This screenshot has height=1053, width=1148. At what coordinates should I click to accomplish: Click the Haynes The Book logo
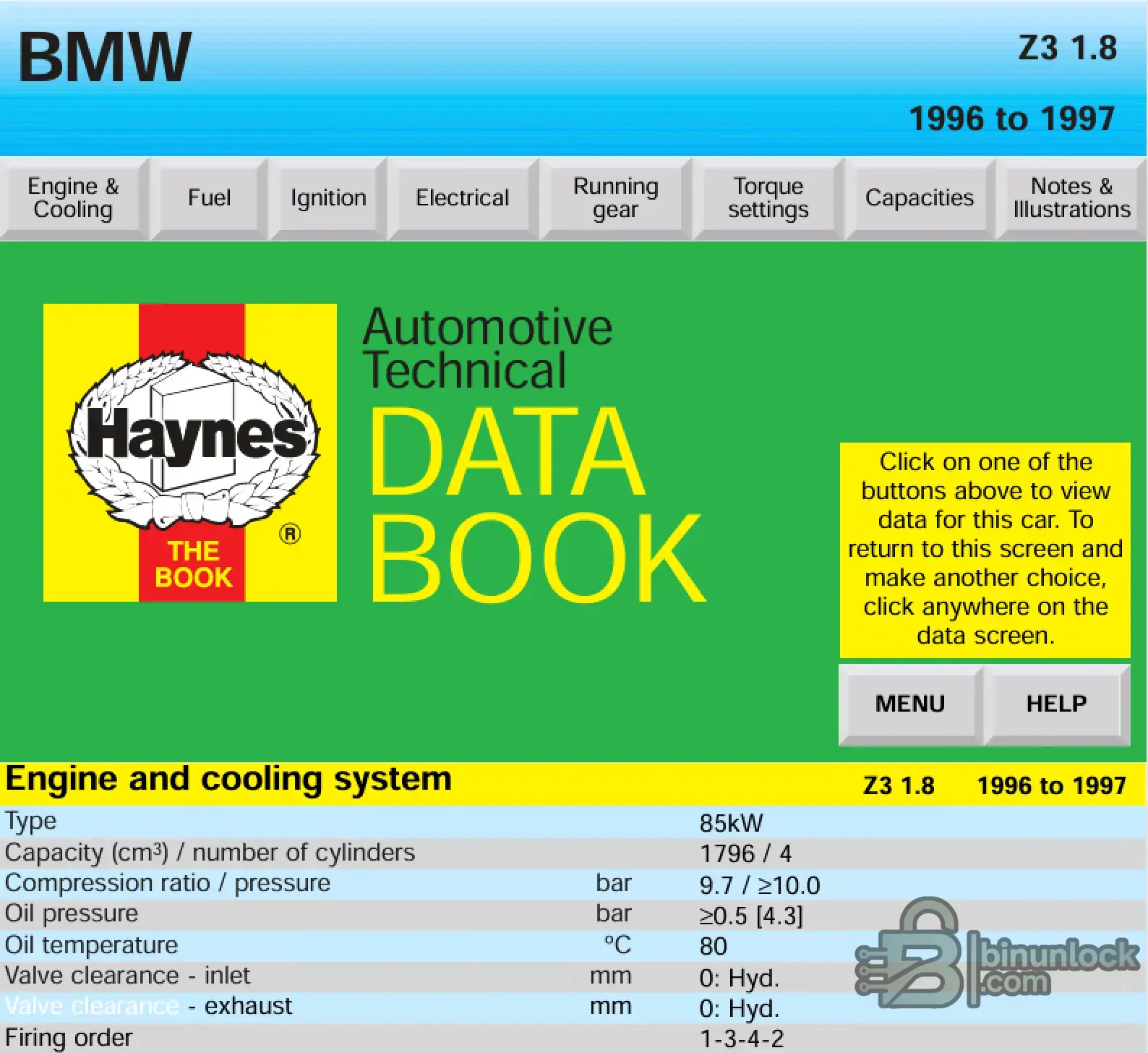click(190, 453)
